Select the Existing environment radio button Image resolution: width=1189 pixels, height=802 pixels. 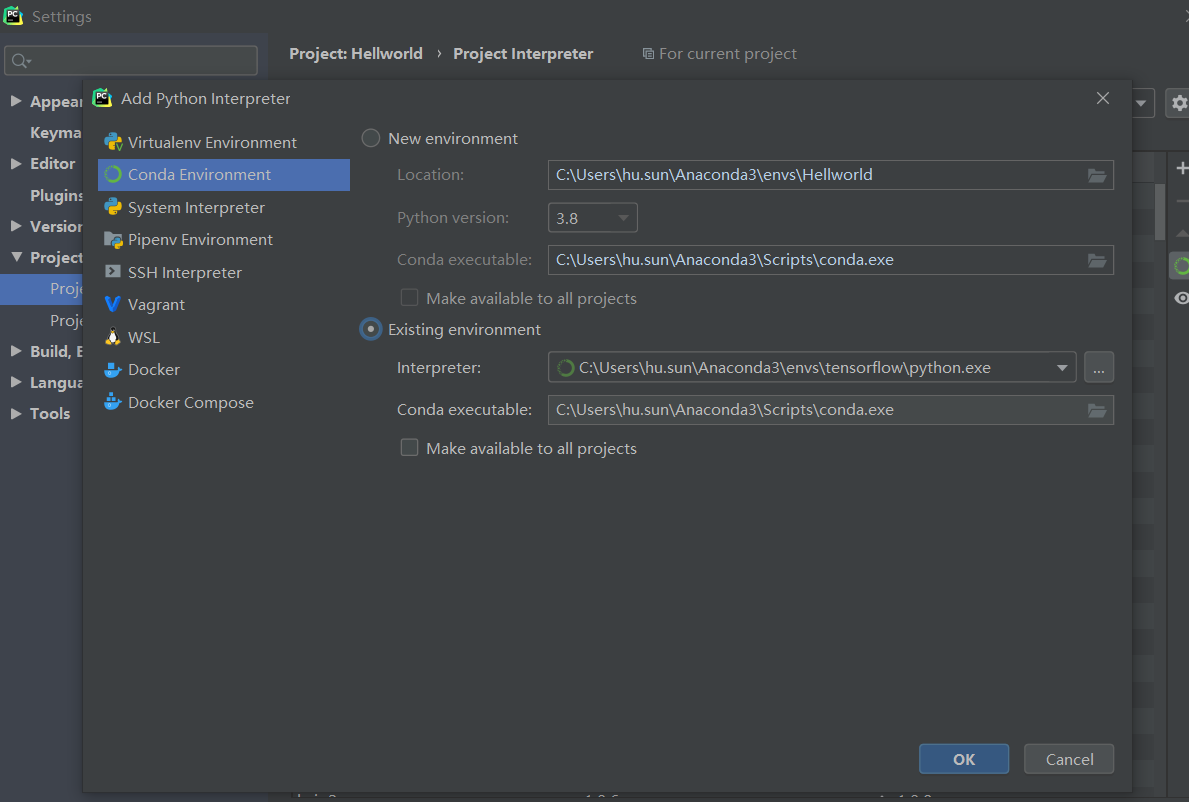(x=371, y=329)
